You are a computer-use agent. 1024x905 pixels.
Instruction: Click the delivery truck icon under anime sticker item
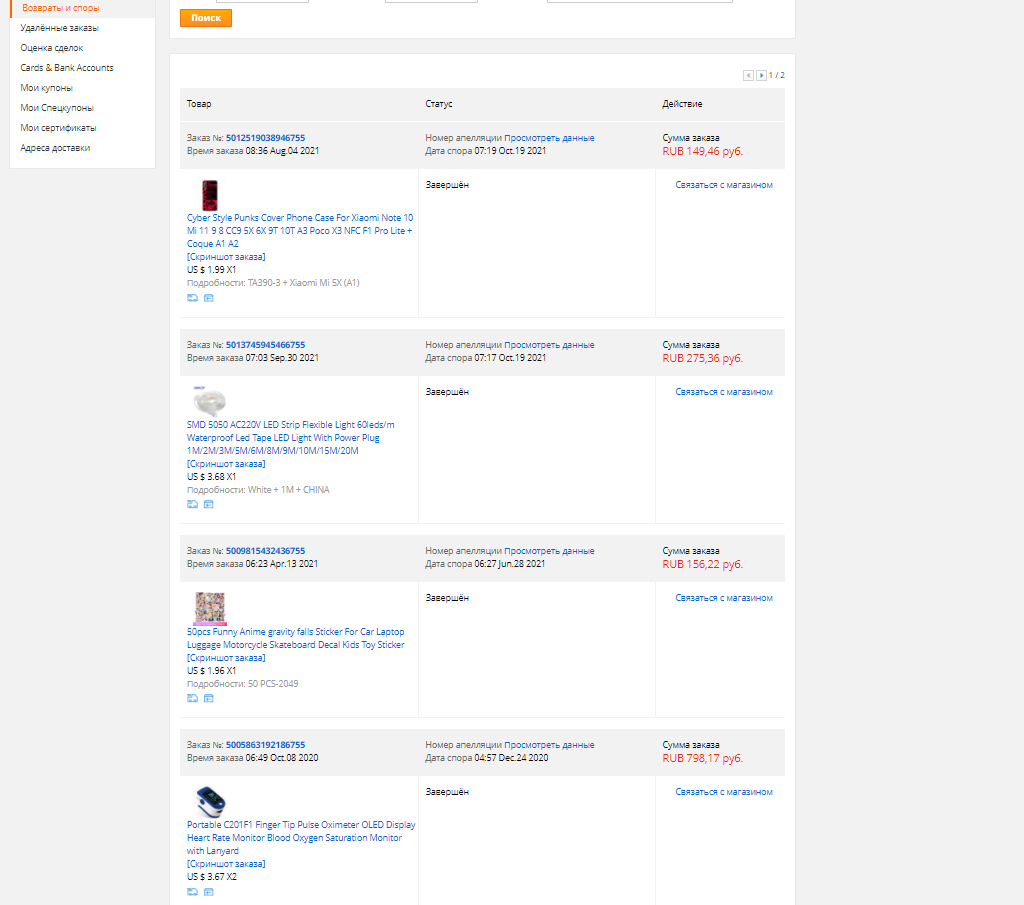[x=192, y=699]
